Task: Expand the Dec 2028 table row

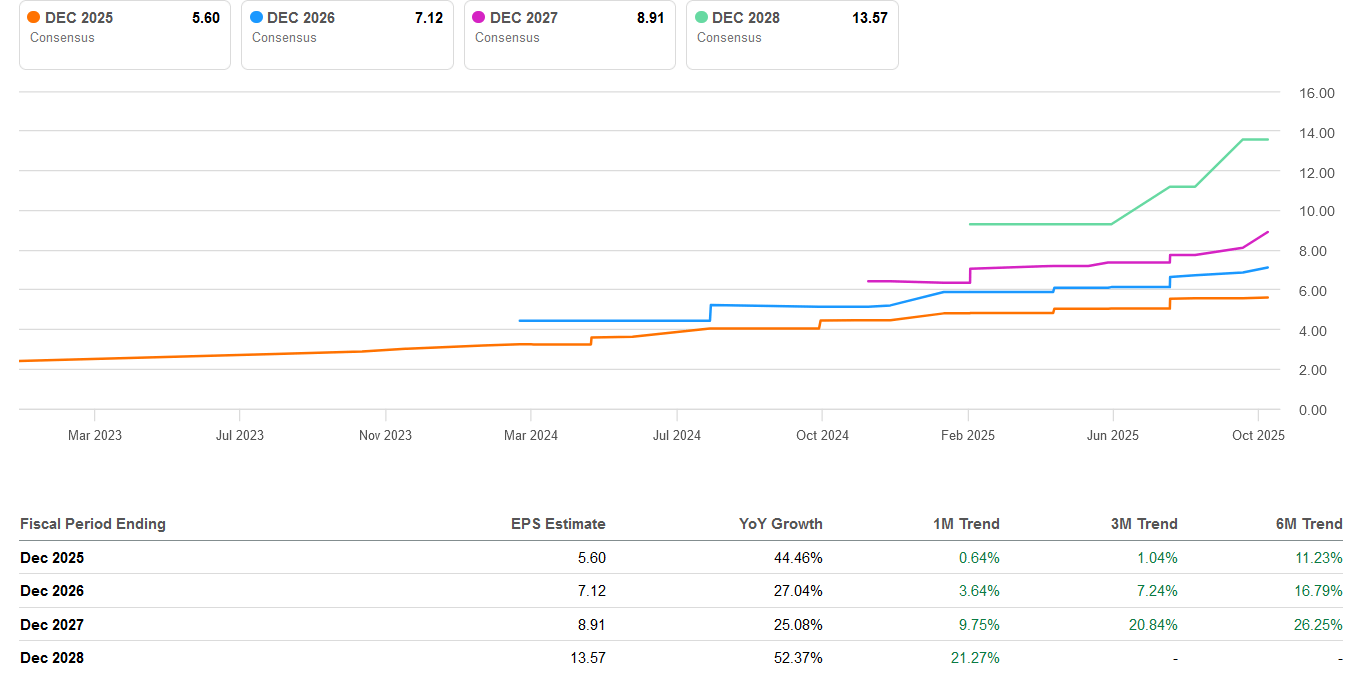Action: click(52, 658)
